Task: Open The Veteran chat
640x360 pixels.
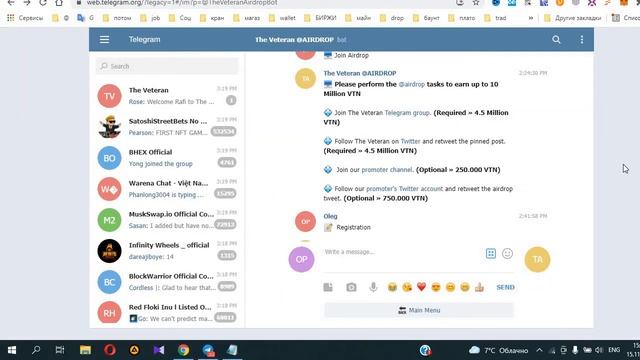Action: [167, 96]
